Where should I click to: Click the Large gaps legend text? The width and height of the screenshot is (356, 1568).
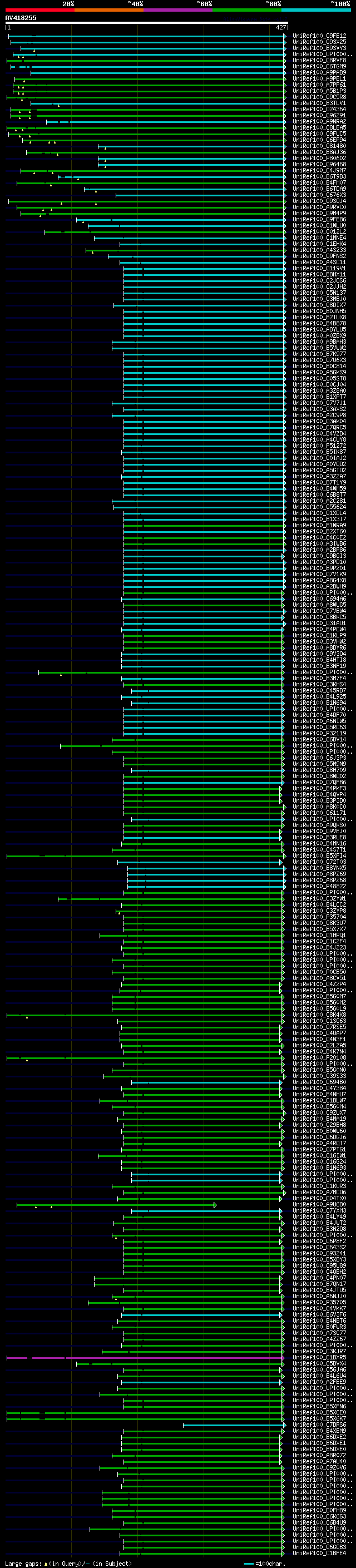click(68, 1563)
